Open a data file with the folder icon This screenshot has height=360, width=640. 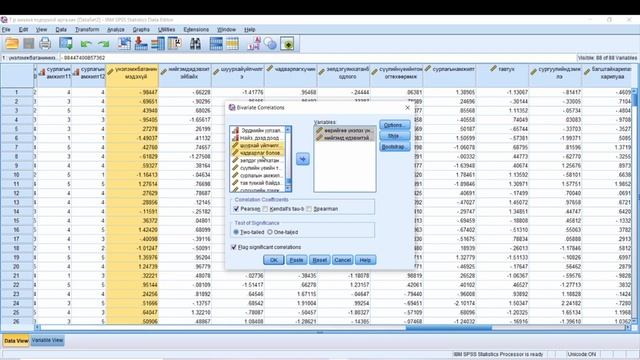click(x=12, y=43)
